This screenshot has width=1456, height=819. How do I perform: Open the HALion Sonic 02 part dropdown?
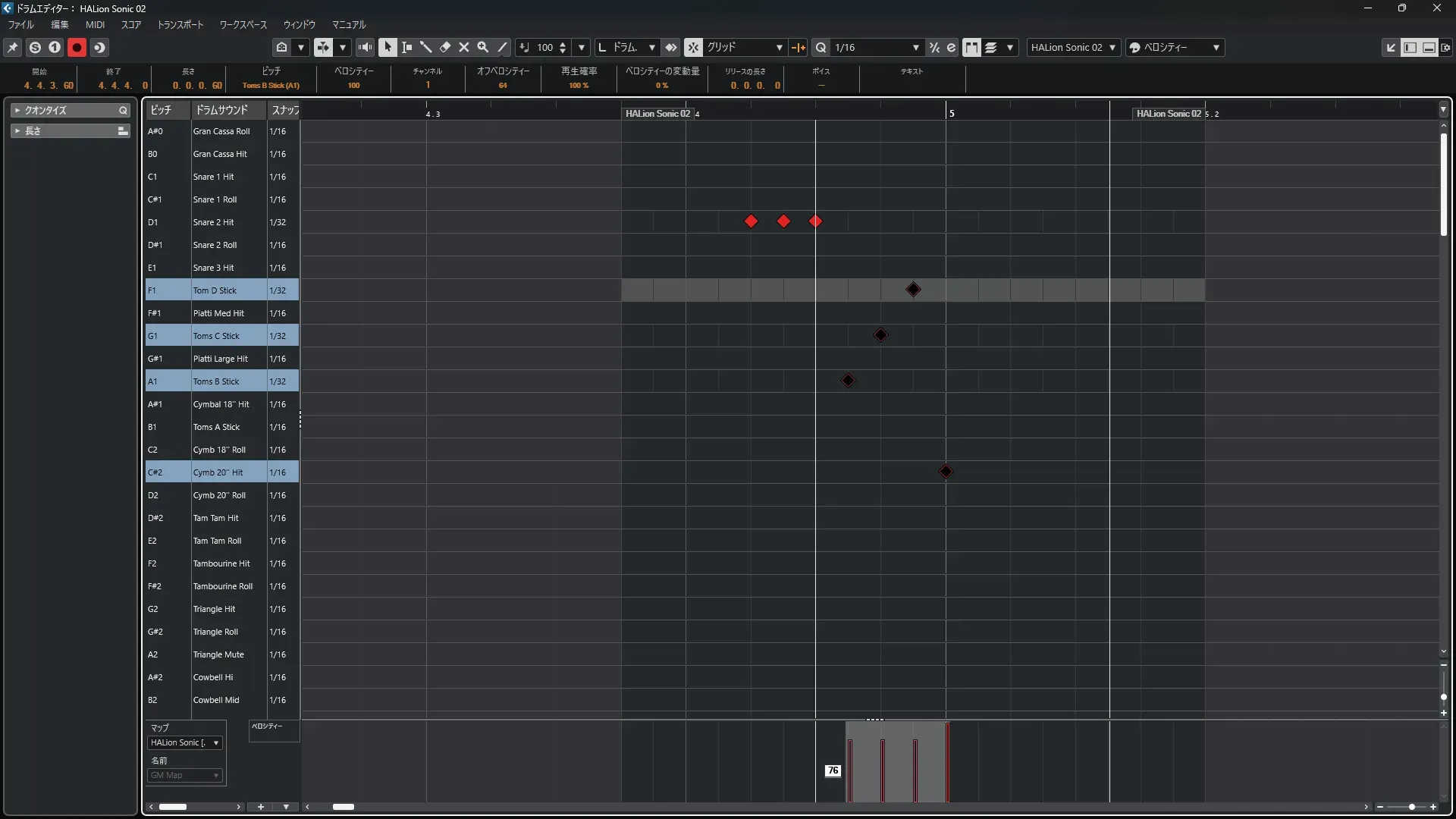tap(1073, 47)
